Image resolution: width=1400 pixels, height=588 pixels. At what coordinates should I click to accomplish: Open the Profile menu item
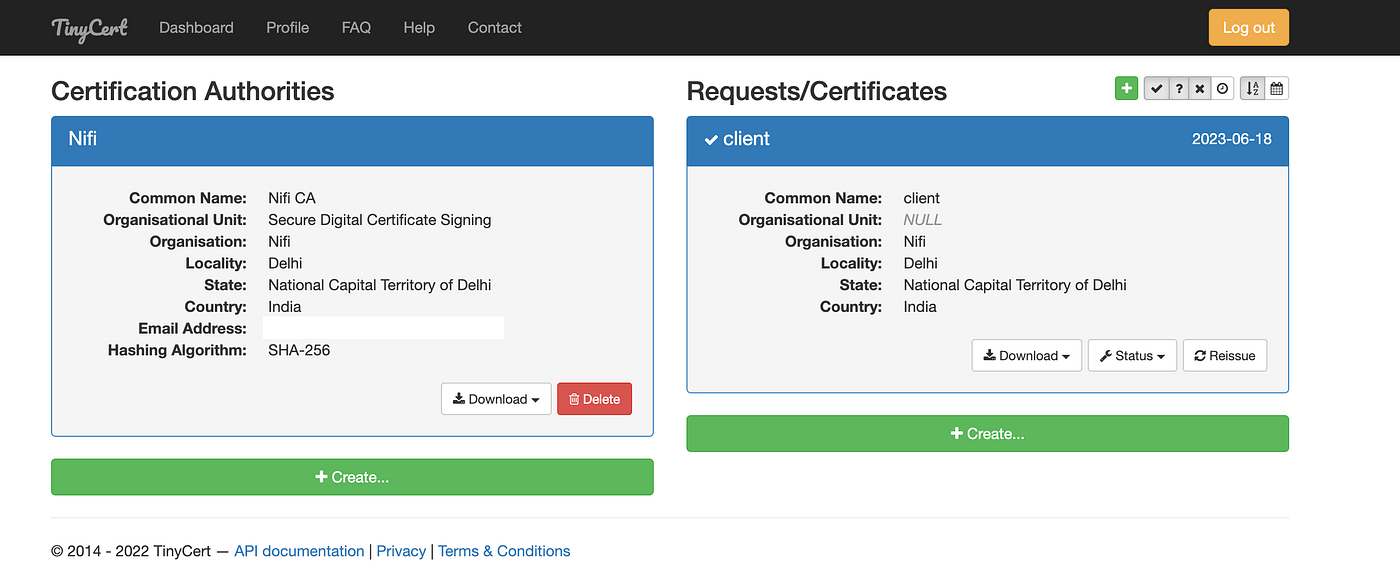tap(288, 28)
